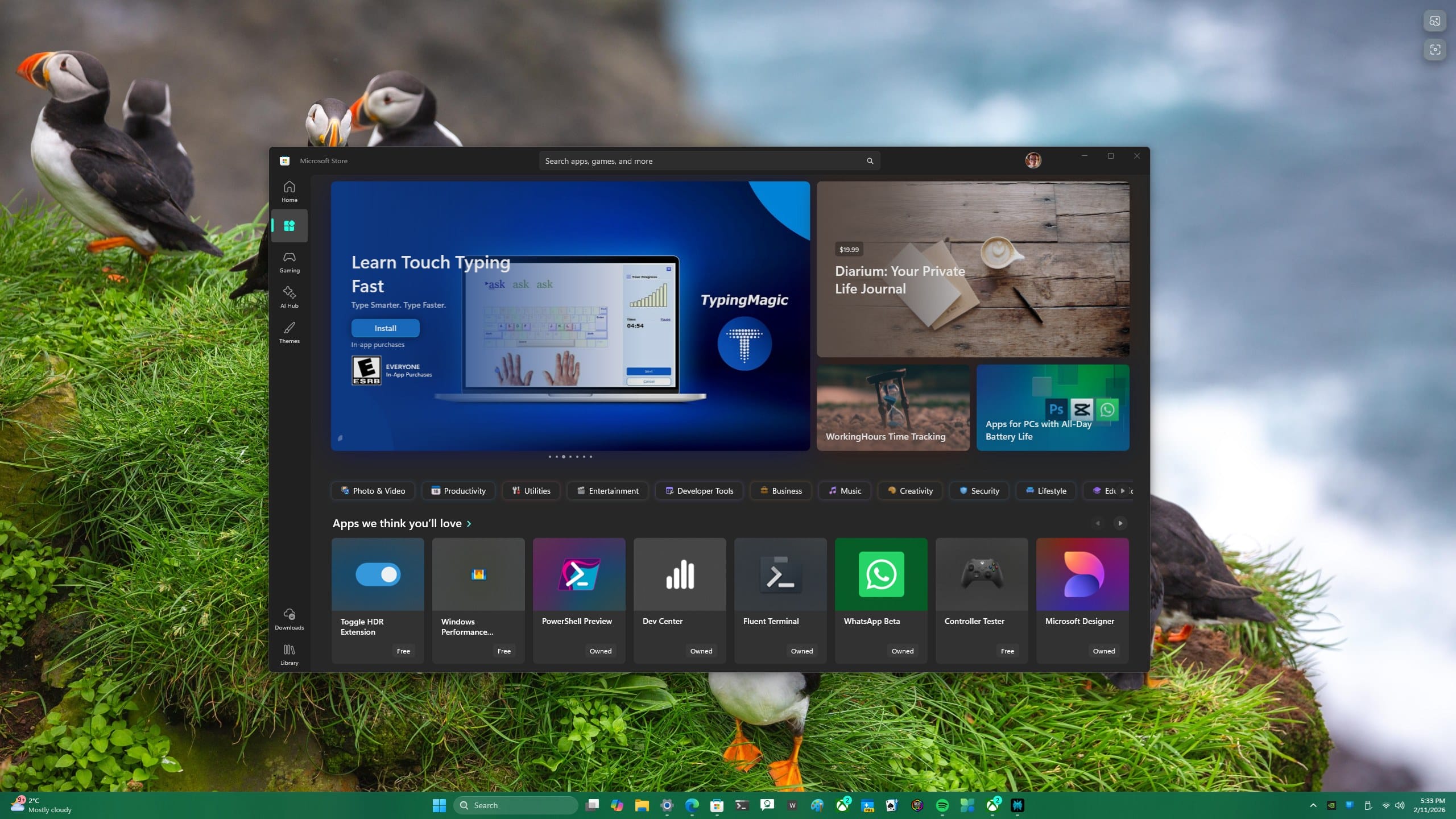Select the Security category chip

pos(979,491)
